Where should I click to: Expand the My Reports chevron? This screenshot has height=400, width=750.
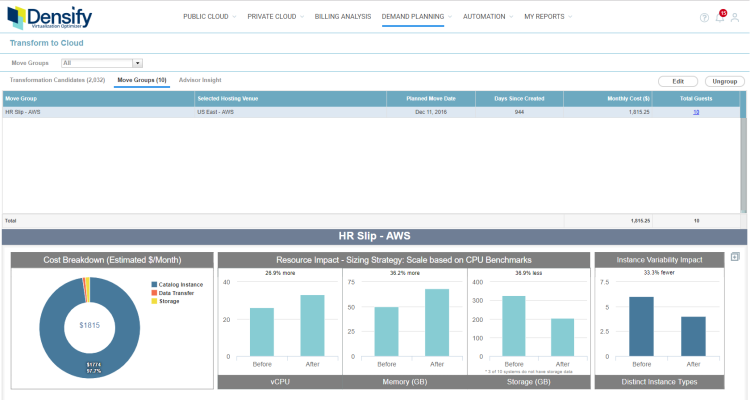[x=570, y=17]
